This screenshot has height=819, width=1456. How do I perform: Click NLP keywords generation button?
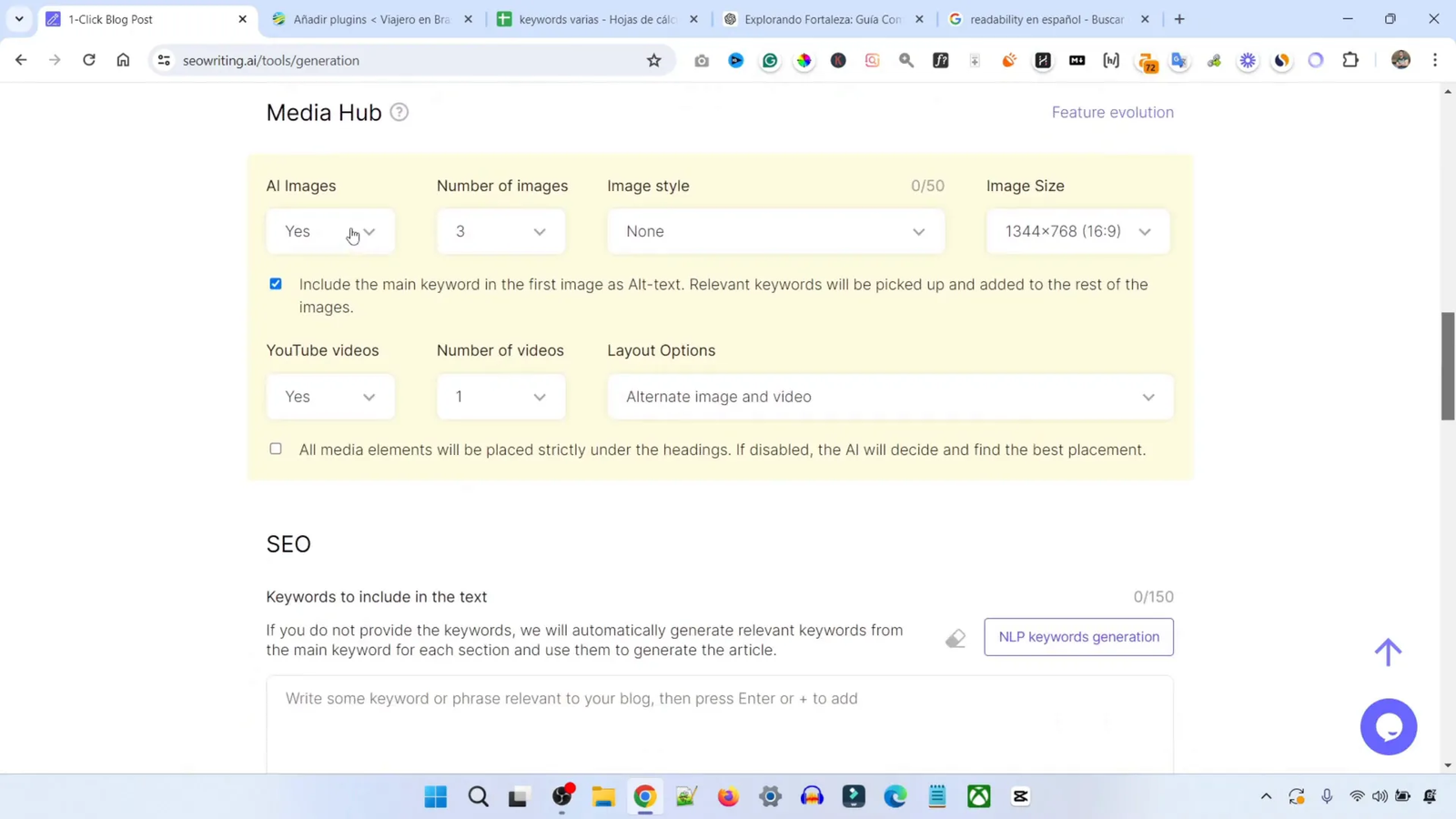1077,636
